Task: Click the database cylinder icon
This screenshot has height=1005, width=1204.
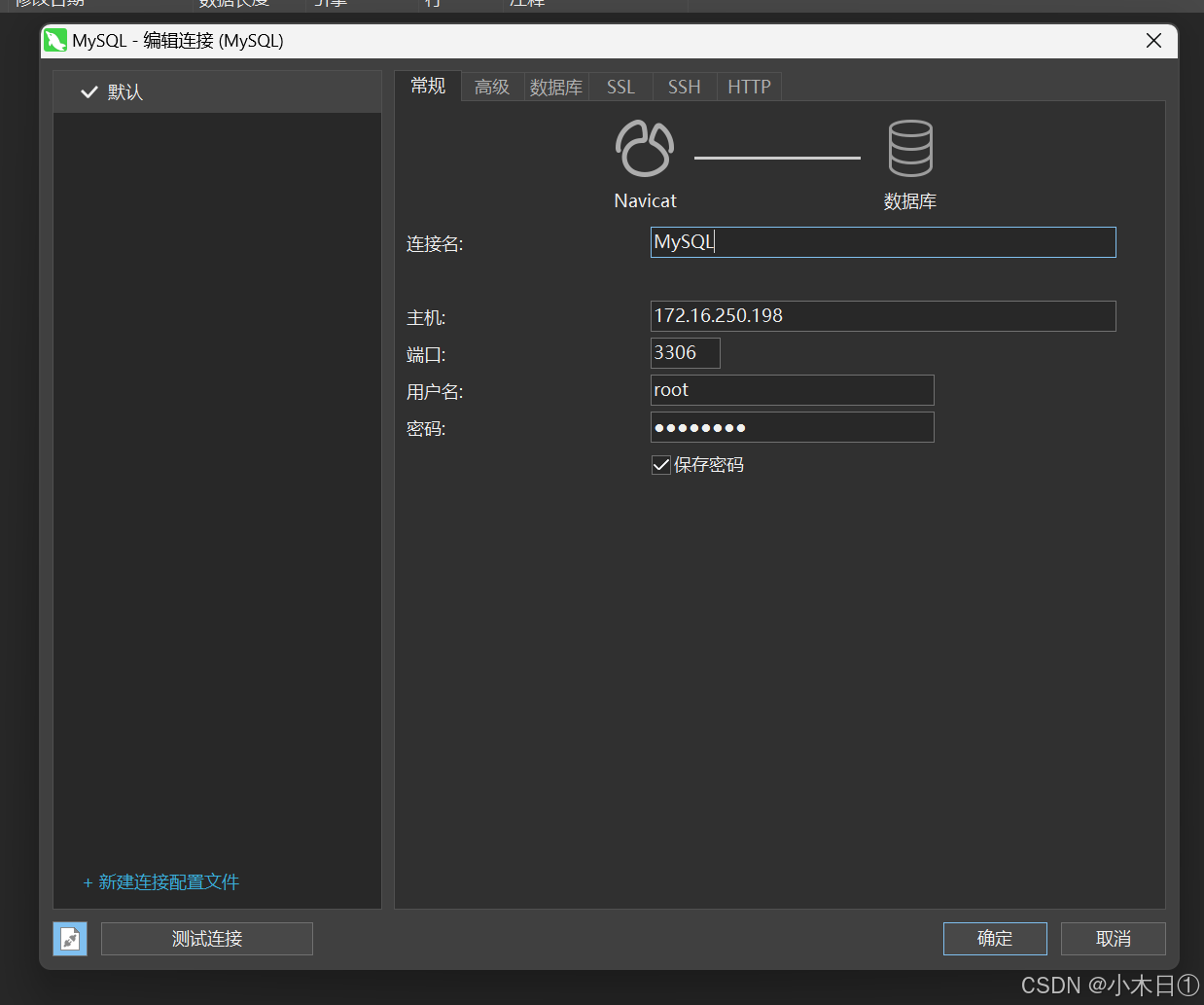Action: point(910,148)
